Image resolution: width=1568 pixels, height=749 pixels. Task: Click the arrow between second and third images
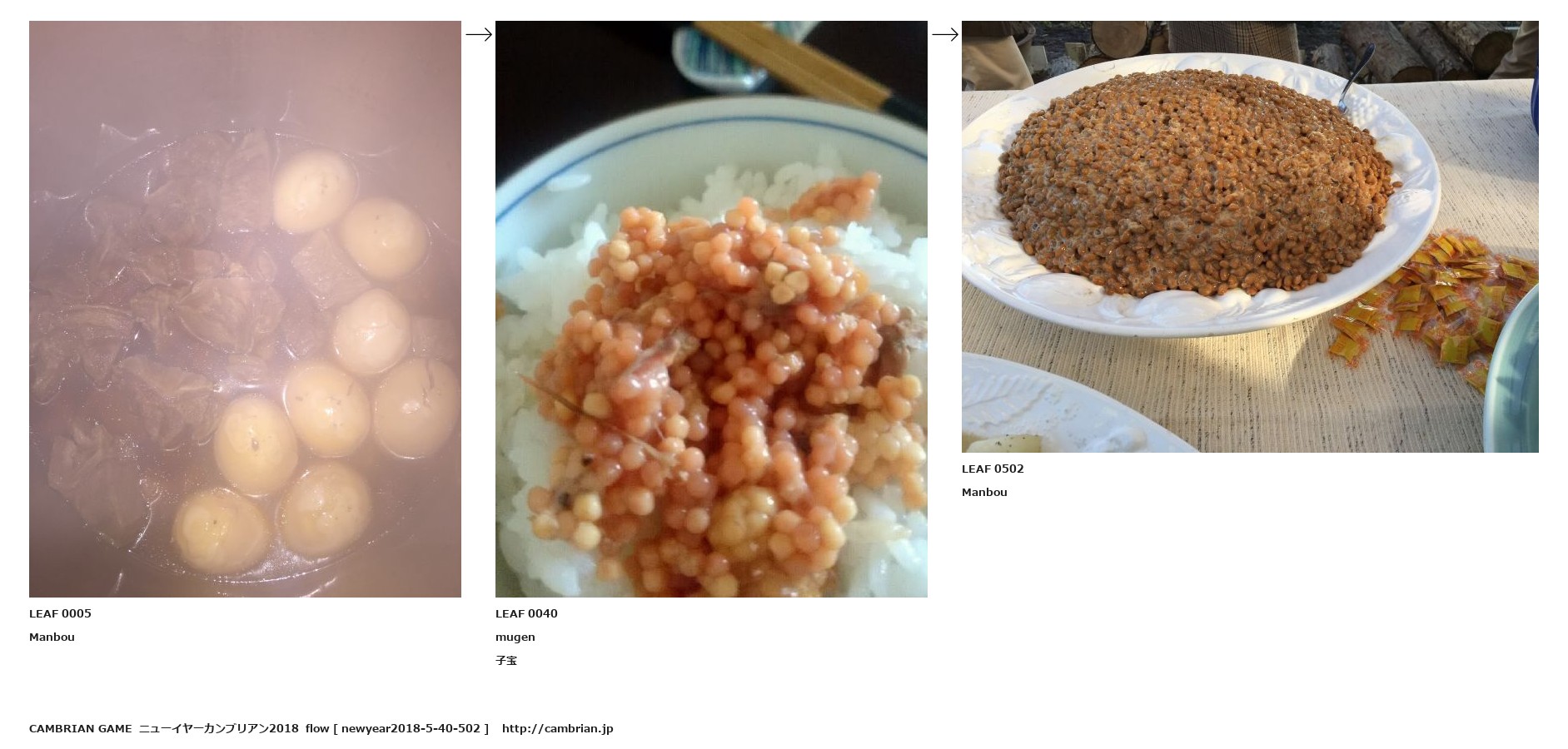point(944,34)
